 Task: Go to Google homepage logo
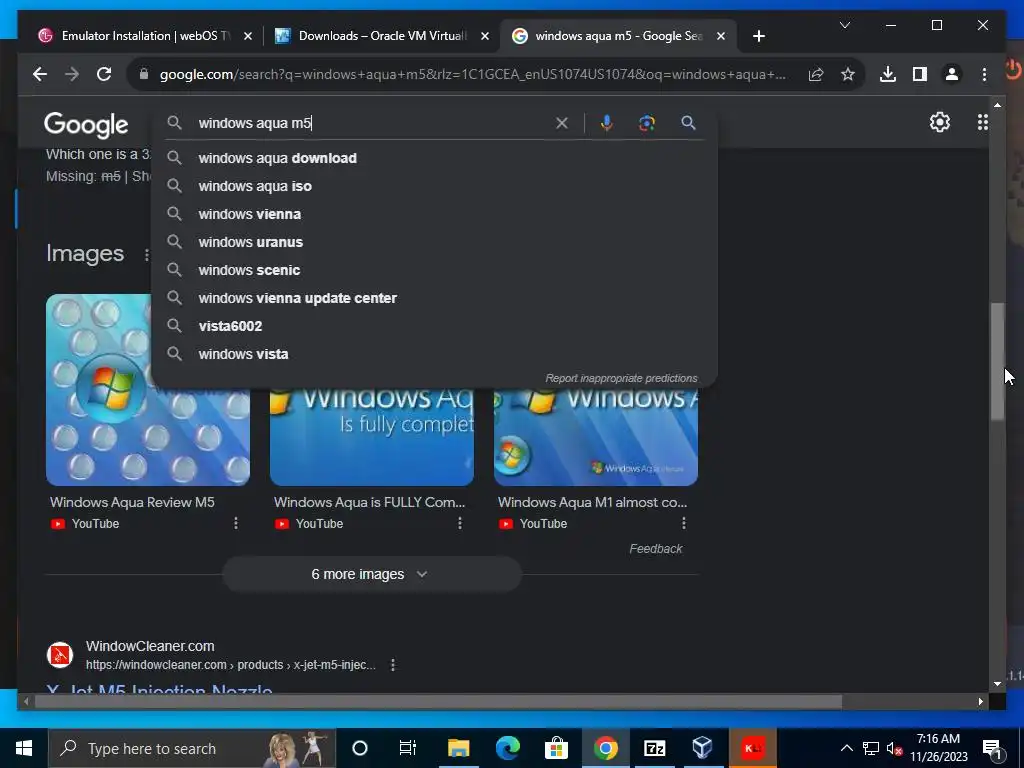coord(86,124)
